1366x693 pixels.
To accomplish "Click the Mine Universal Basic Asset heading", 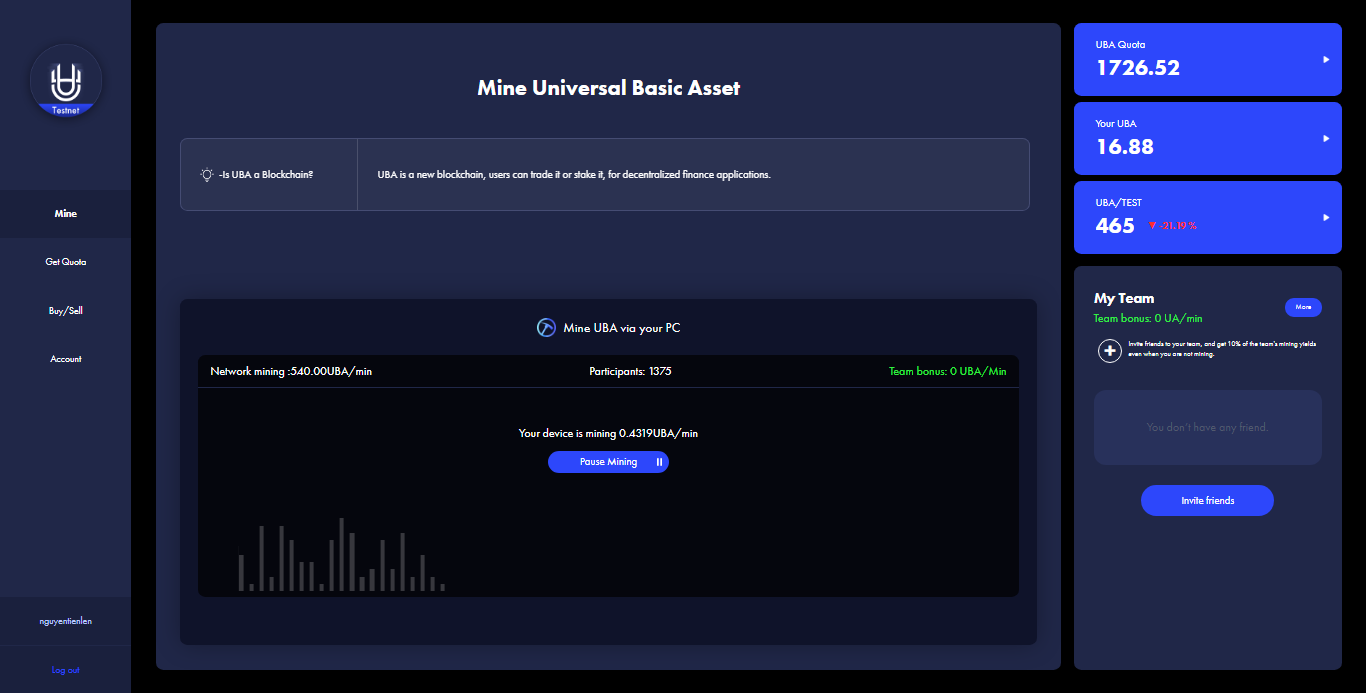I will [x=608, y=87].
